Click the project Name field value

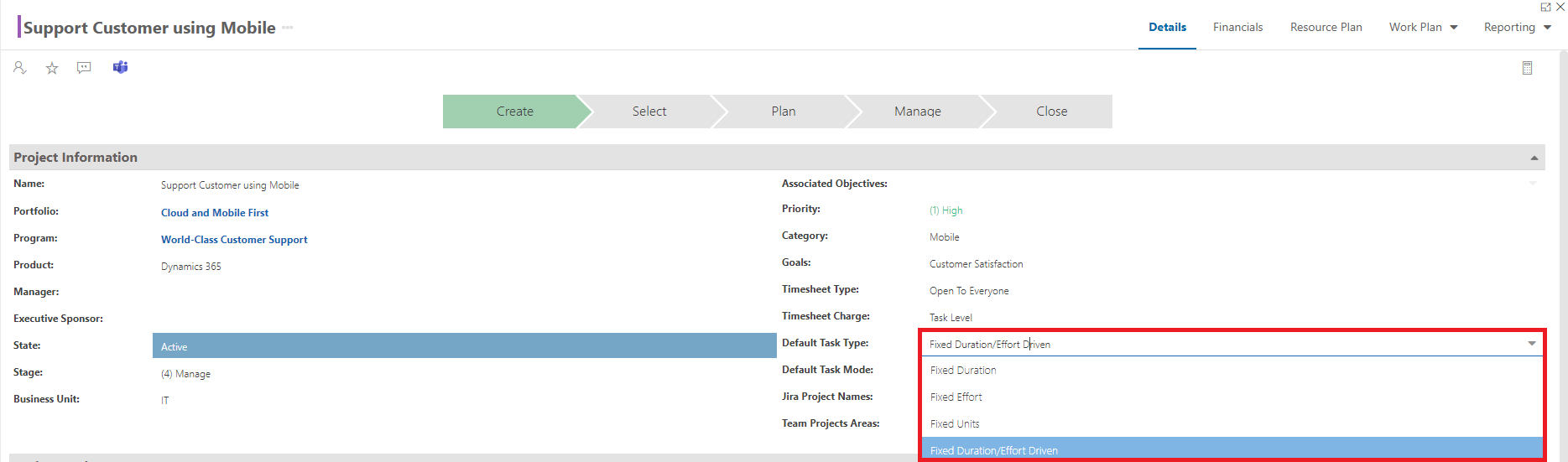point(230,185)
